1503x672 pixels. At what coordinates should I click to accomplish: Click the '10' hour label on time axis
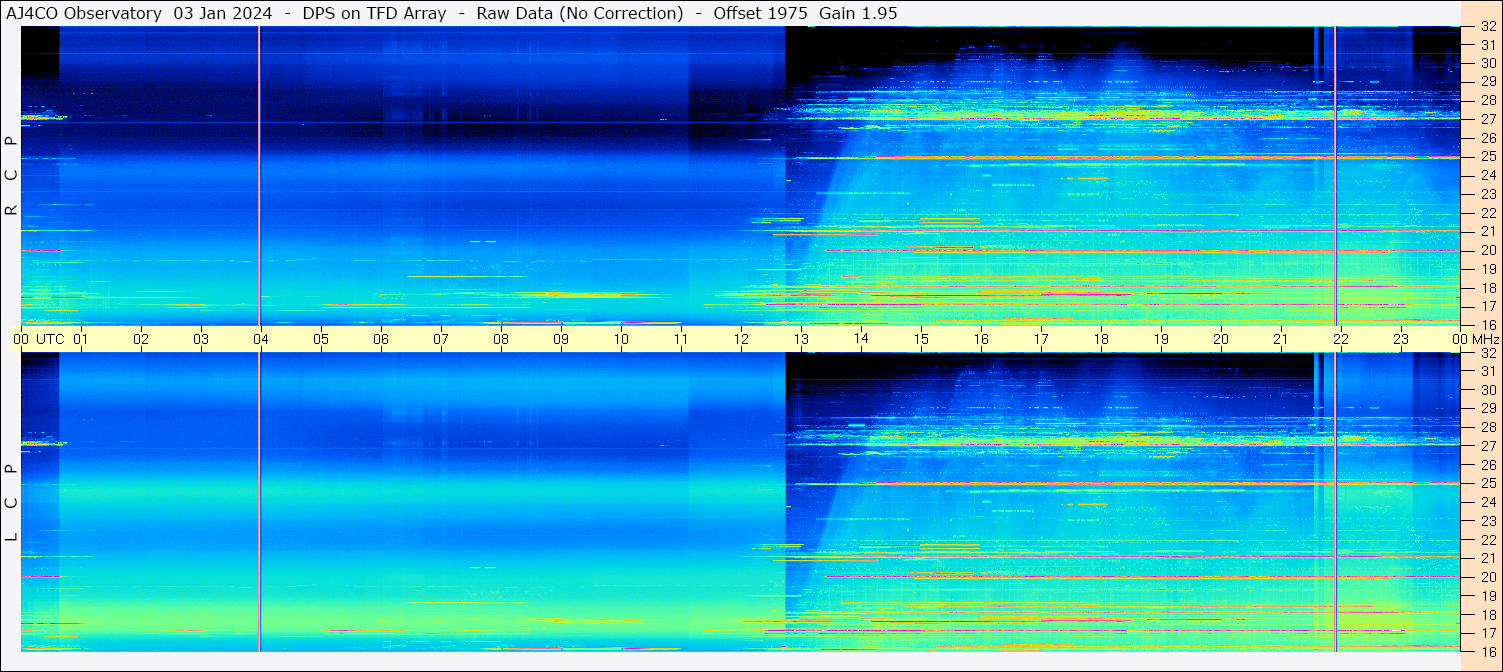(621, 339)
